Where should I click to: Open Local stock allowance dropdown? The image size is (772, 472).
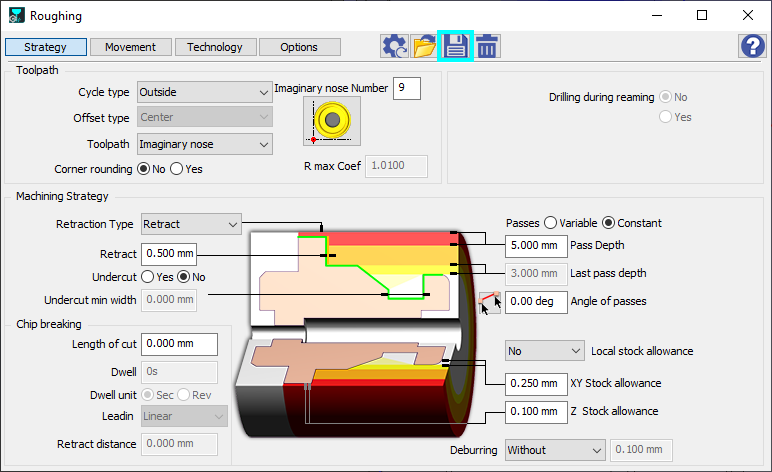point(544,351)
